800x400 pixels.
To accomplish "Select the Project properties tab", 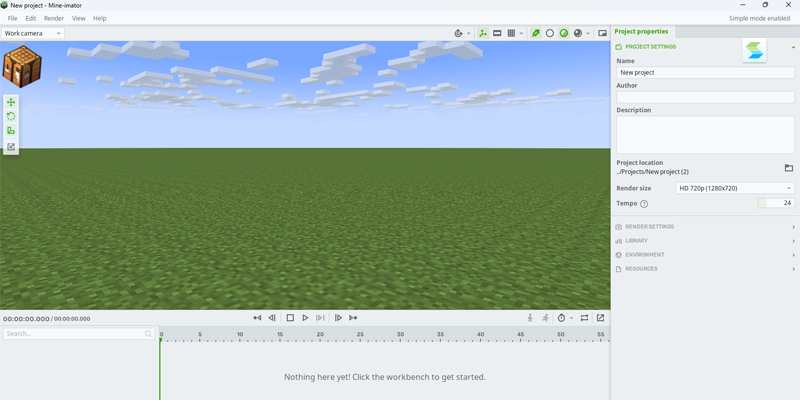I will tap(641, 32).
